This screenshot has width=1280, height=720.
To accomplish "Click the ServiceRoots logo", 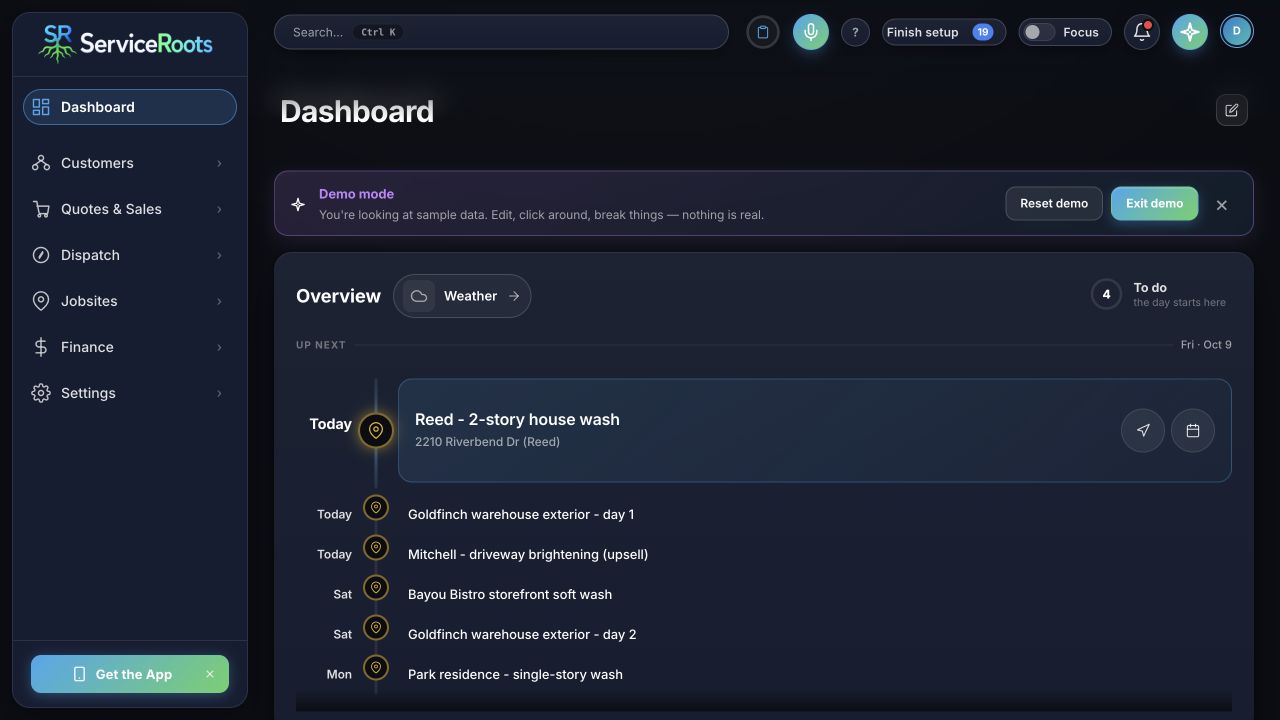I will 126,43.
